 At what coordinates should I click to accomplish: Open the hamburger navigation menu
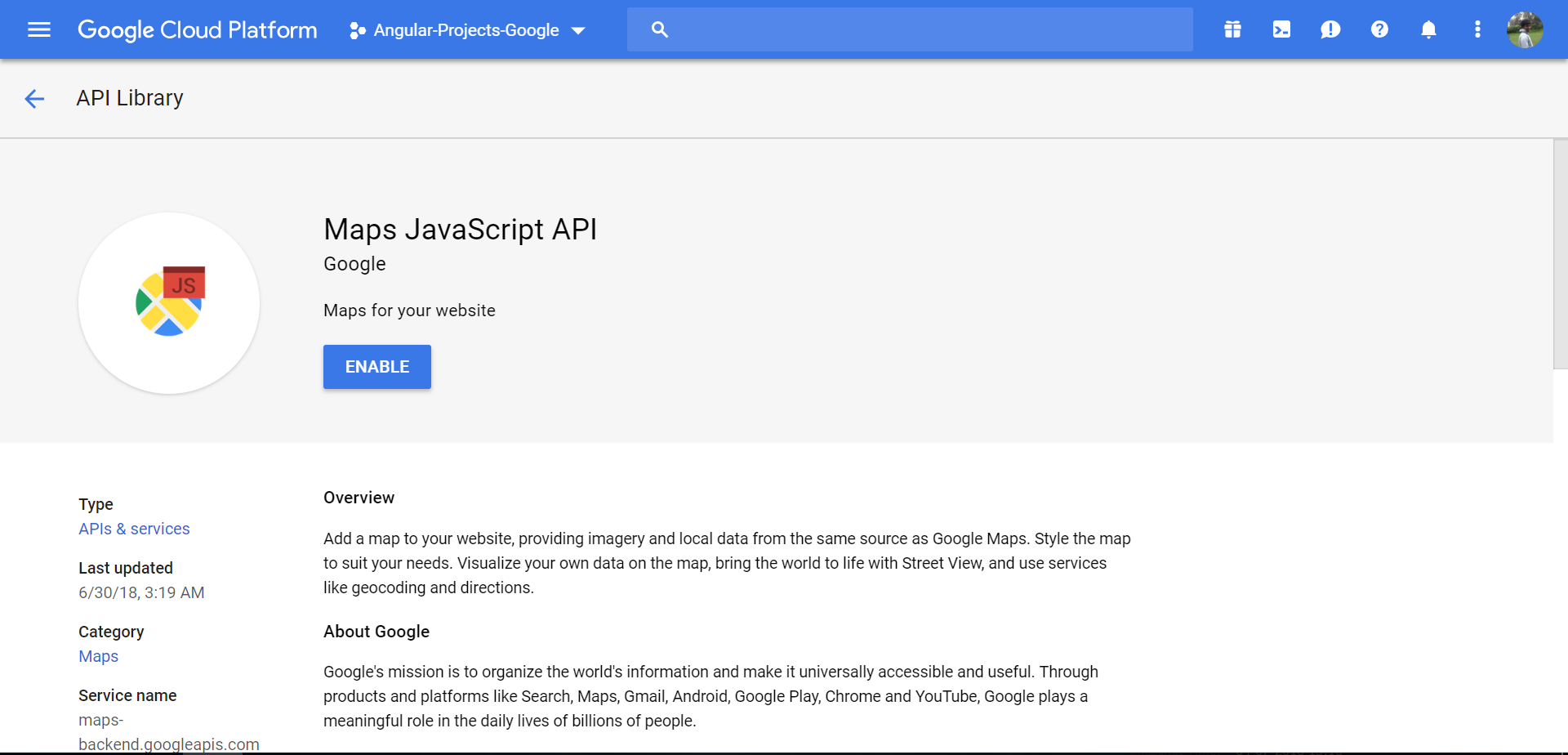click(x=38, y=30)
